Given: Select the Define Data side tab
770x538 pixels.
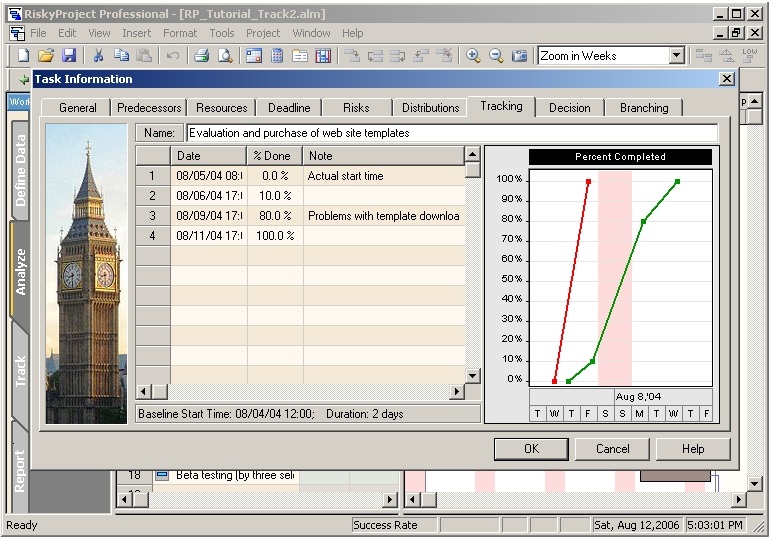Looking at the screenshot, I should tap(20, 170).
